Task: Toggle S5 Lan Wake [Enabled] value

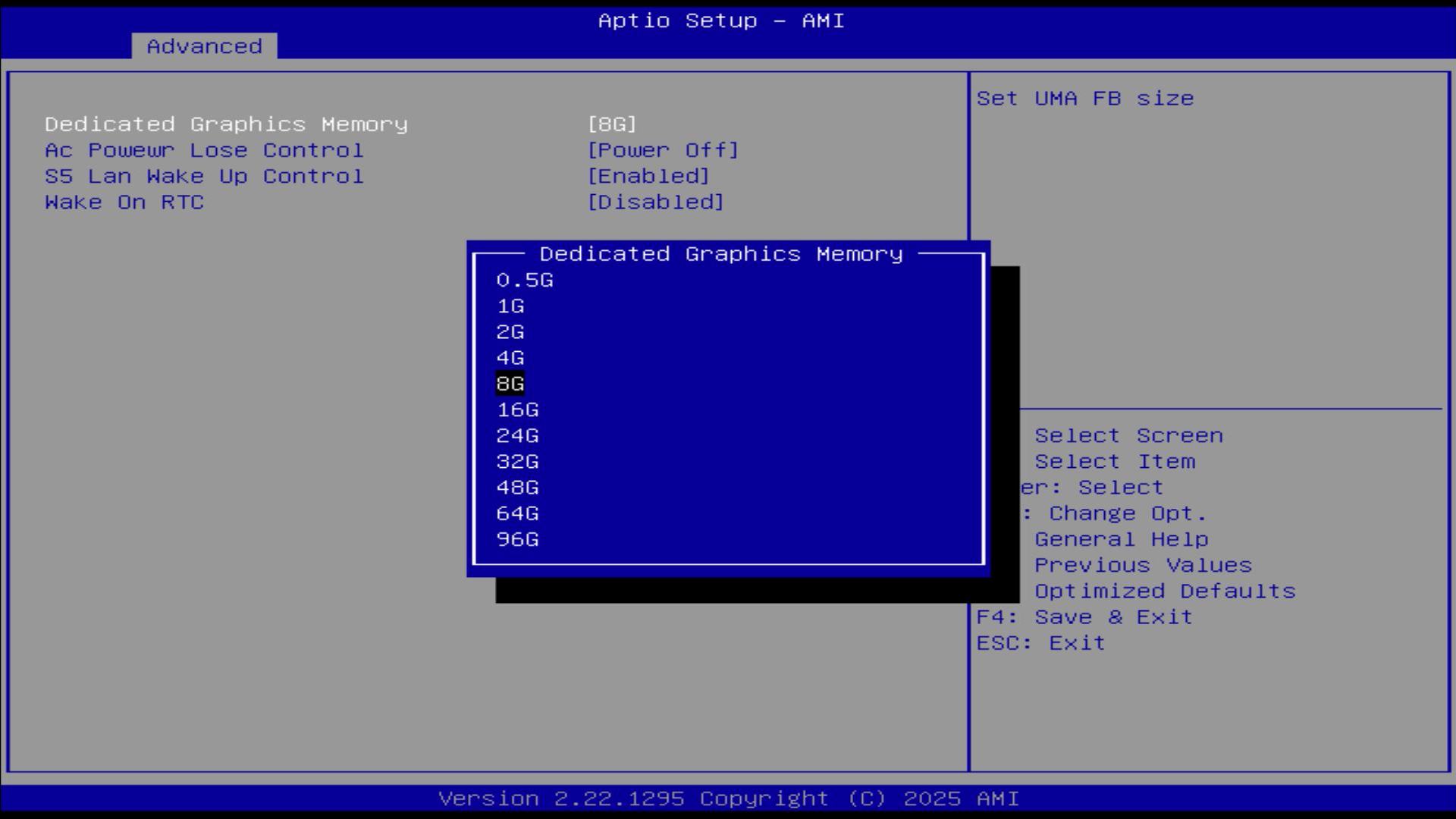Action: [648, 176]
